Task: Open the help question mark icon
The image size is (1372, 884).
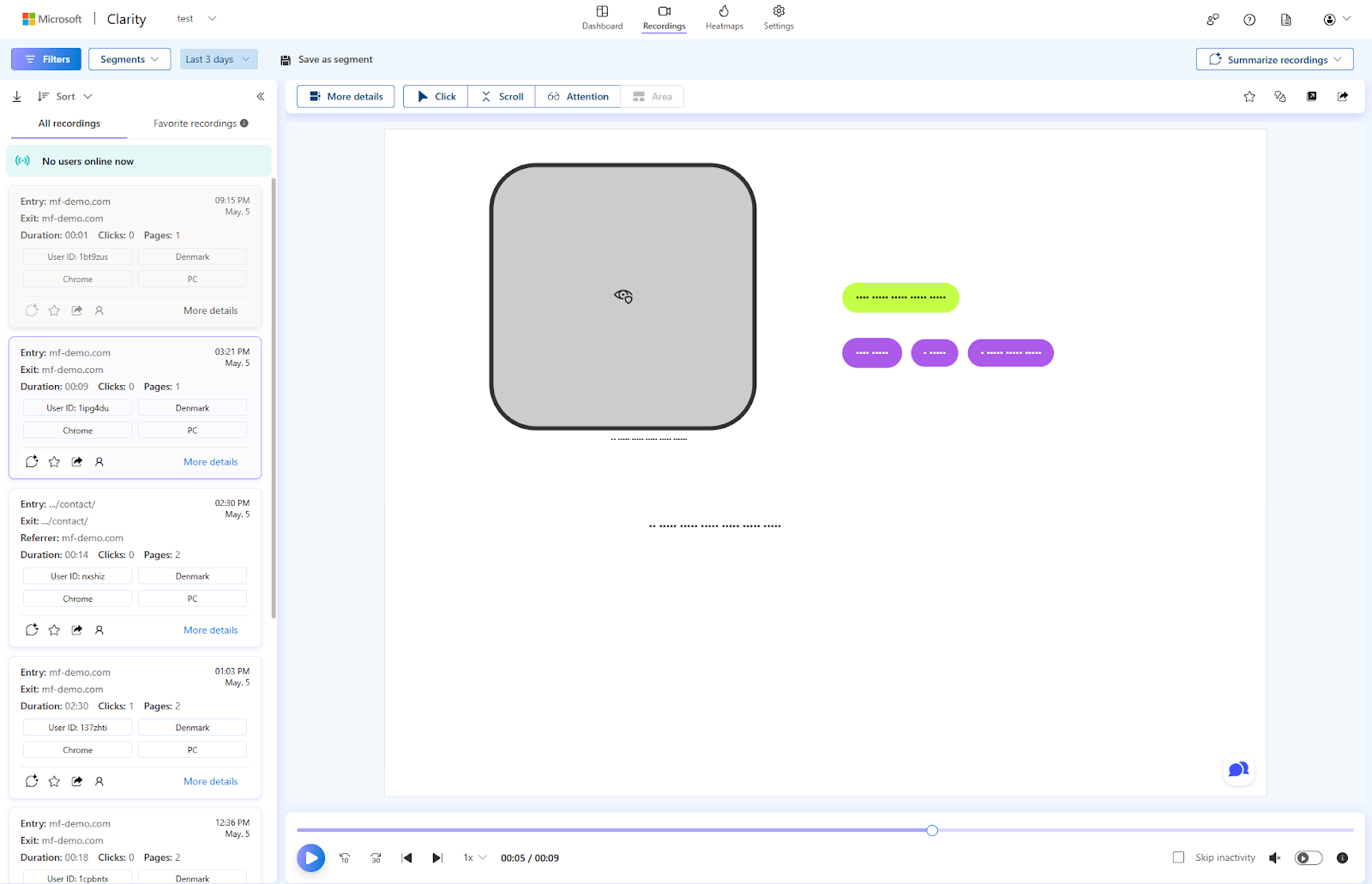Action: [x=1249, y=20]
